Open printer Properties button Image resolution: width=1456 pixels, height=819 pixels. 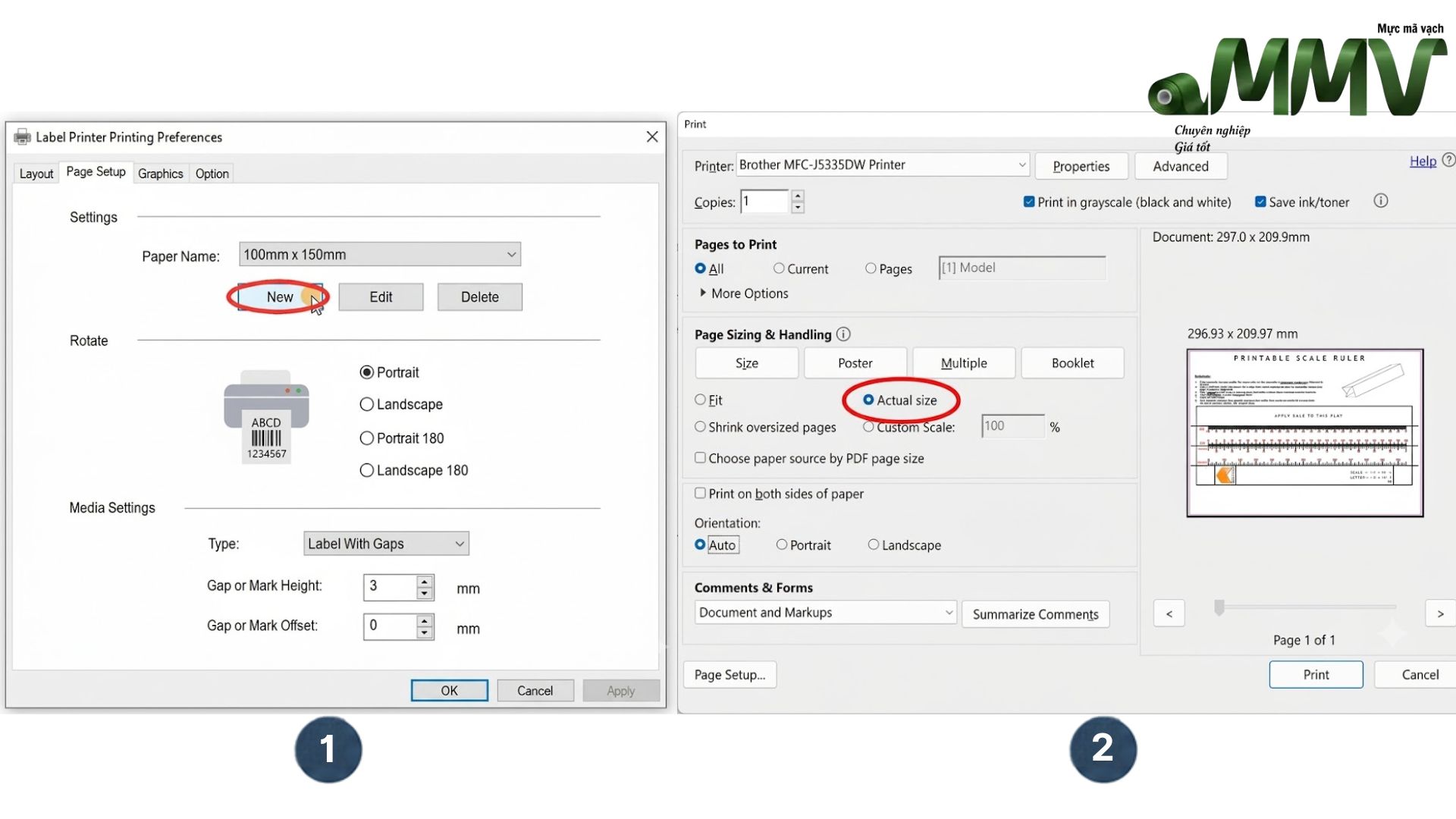pos(1081,166)
